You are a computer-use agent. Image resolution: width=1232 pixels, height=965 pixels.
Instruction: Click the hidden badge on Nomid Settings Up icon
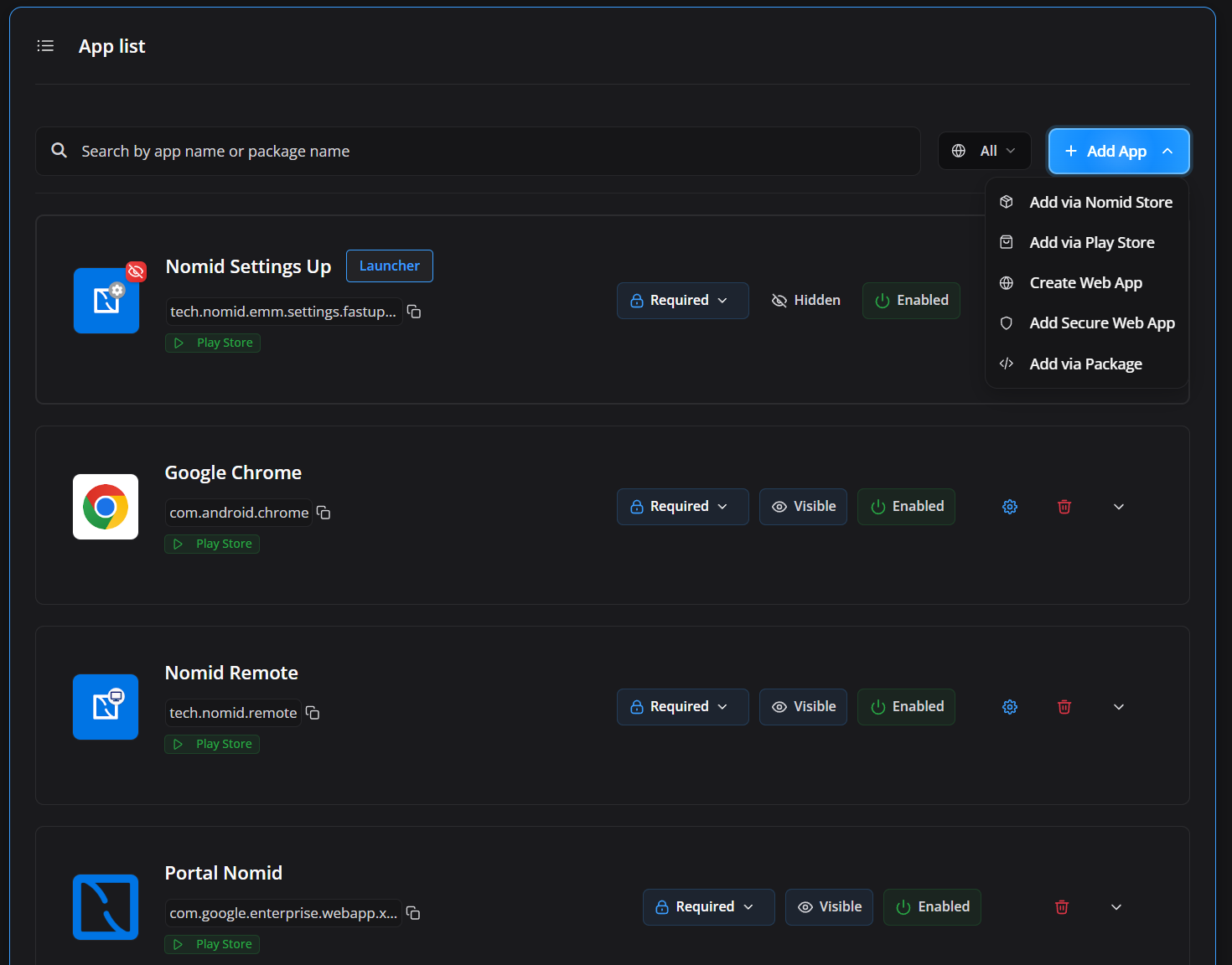pos(136,271)
